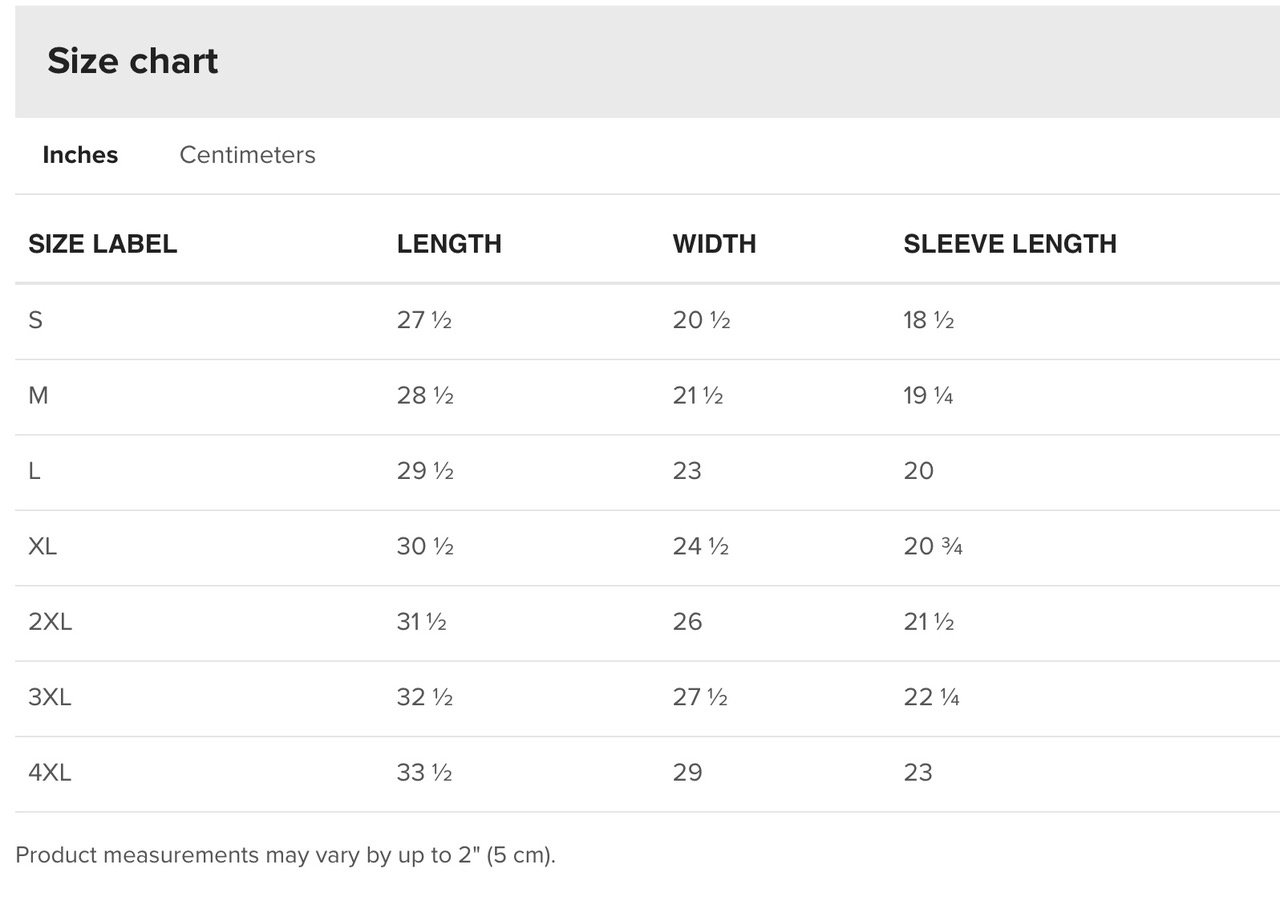Viewport: 1280px width, 905px height.
Task: Click the width value 23 for L
Action: (x=687, y=471)
